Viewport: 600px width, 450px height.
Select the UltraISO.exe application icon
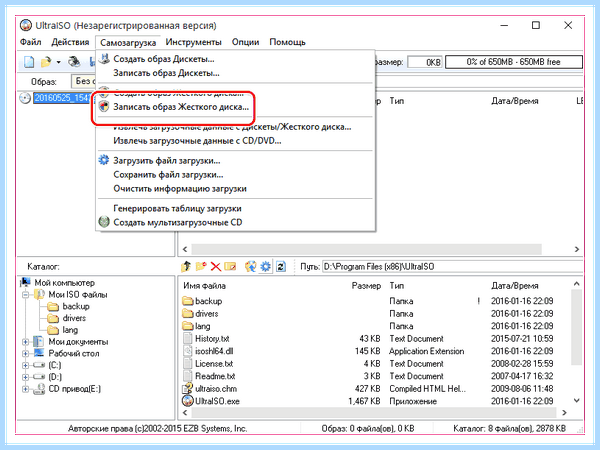[188, 401]
